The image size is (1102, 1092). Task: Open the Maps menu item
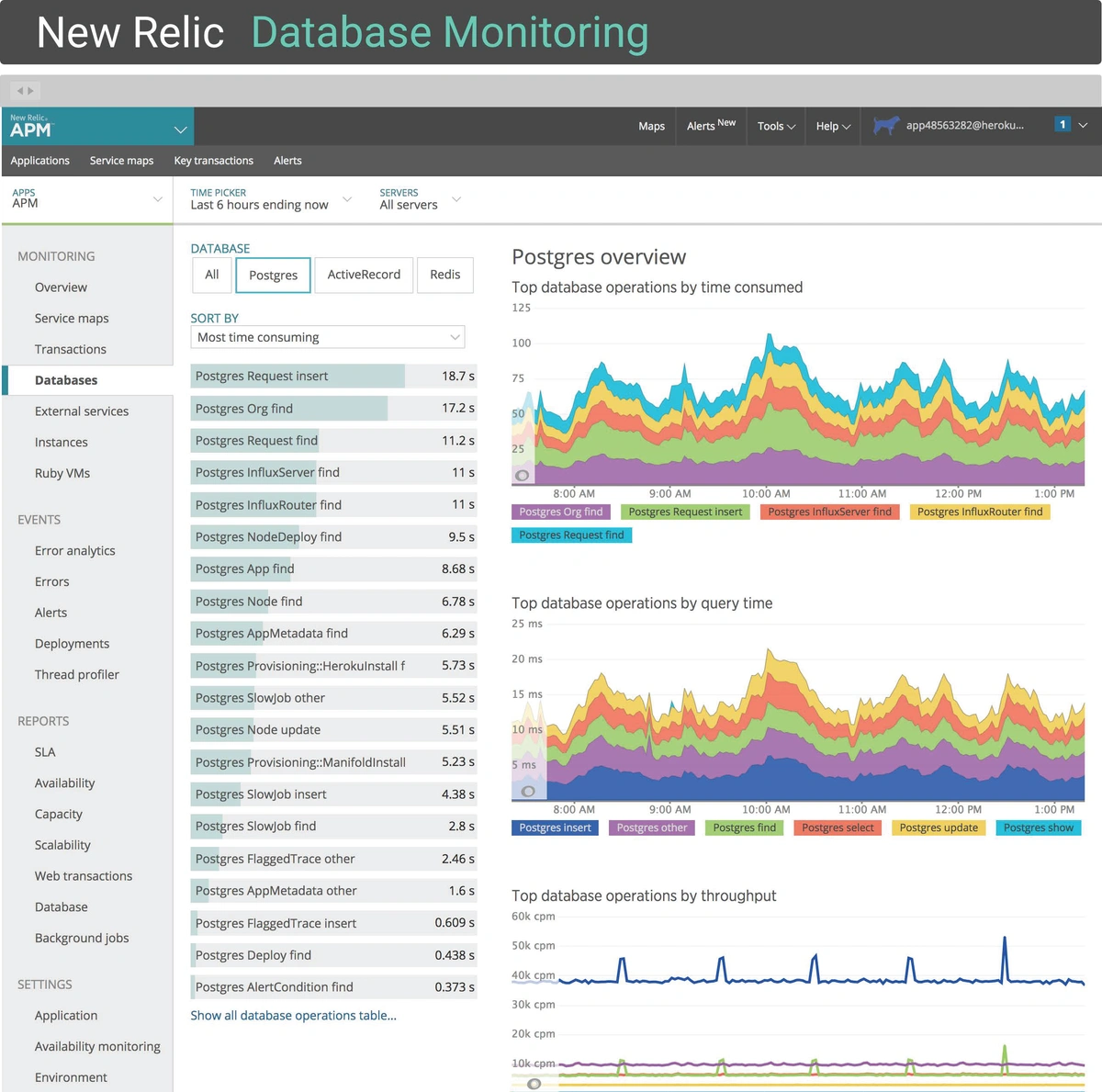[651, 126]
